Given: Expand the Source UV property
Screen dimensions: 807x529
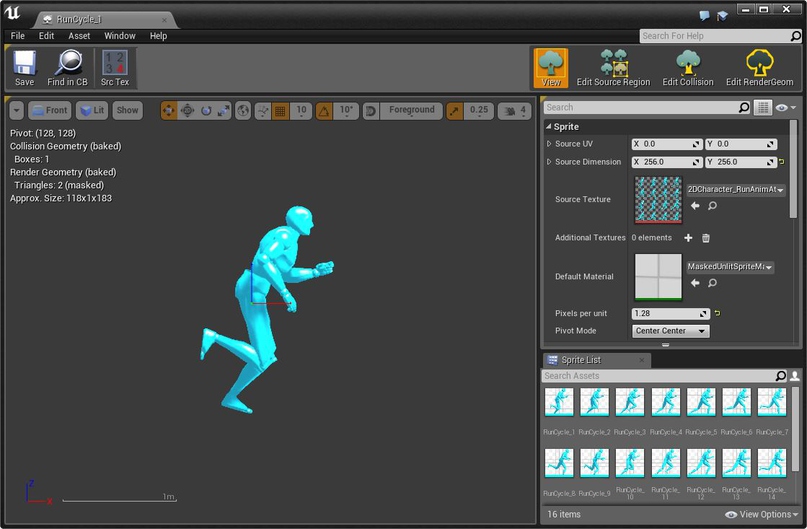Looking at the screenshot, I should pos(549,144).
